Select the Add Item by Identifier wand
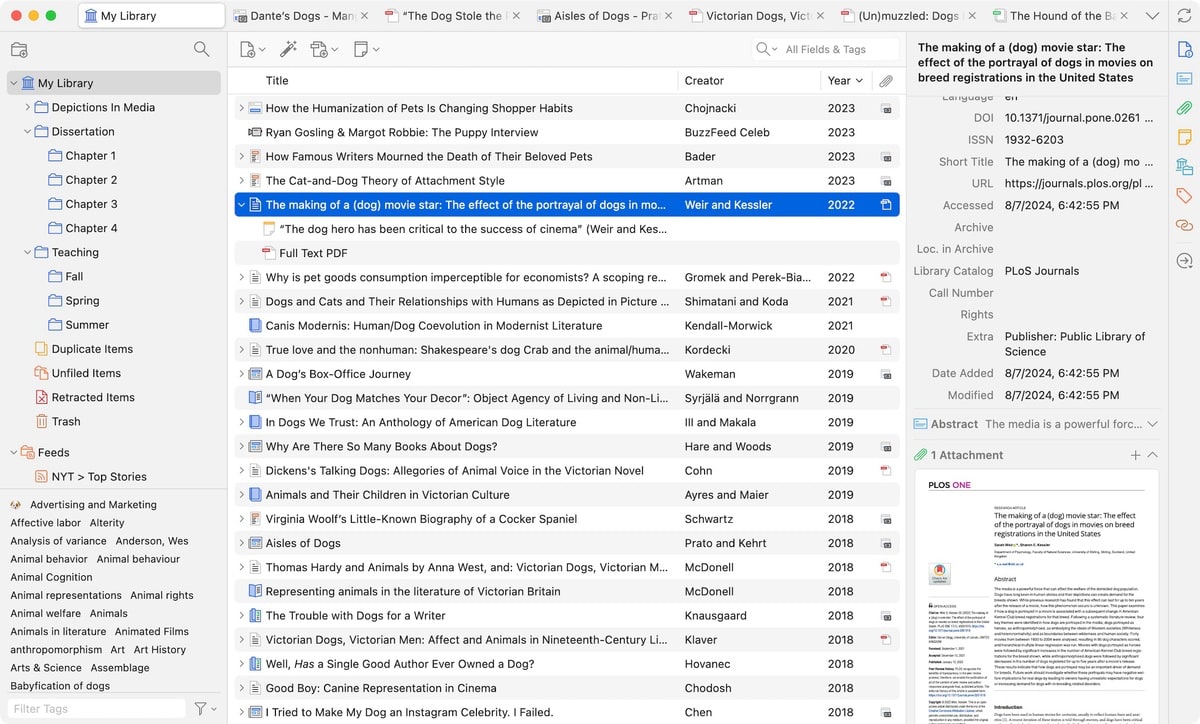Image resolution: width=1200 pixels, height=724 pixels. [x=288, y=48]
